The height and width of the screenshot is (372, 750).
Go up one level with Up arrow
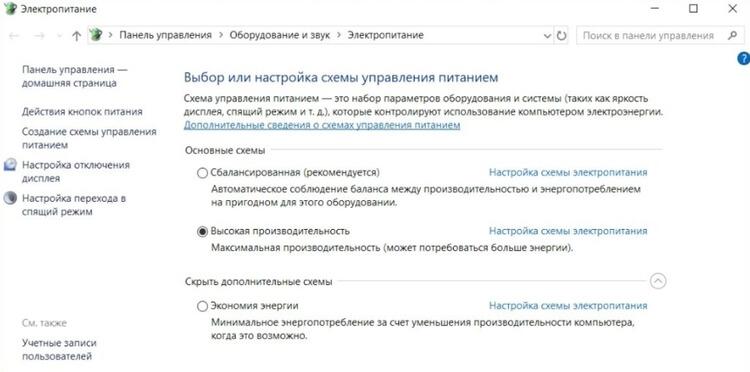coord(76,36)
